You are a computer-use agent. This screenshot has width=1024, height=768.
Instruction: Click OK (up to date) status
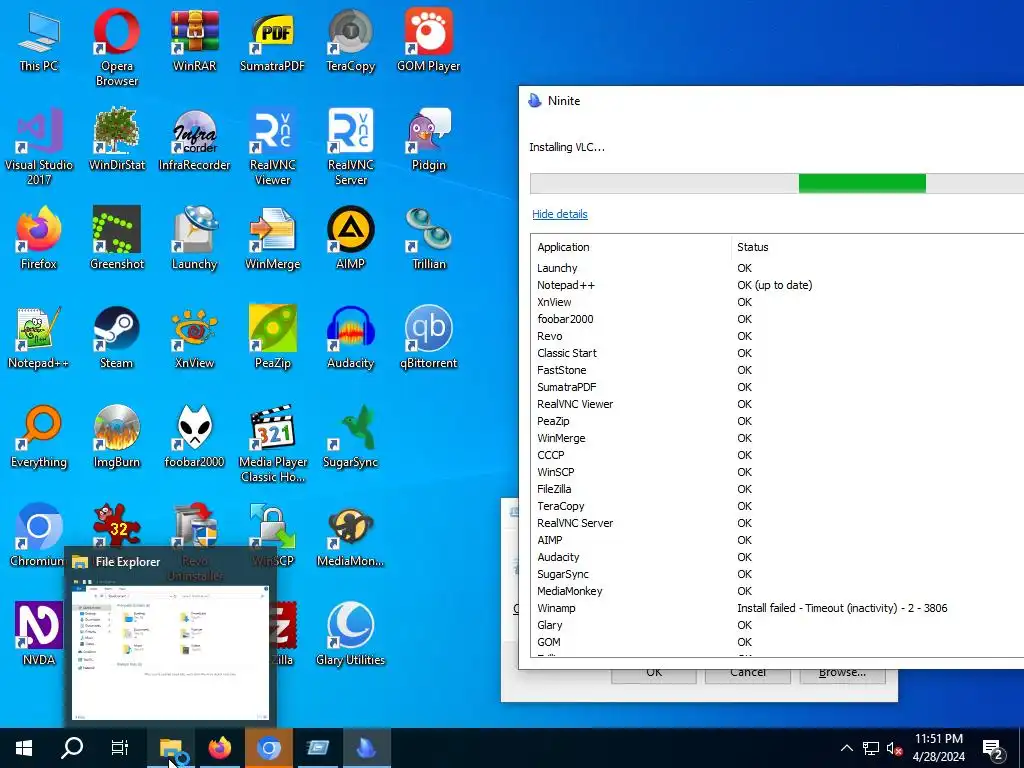click(775, 285)
